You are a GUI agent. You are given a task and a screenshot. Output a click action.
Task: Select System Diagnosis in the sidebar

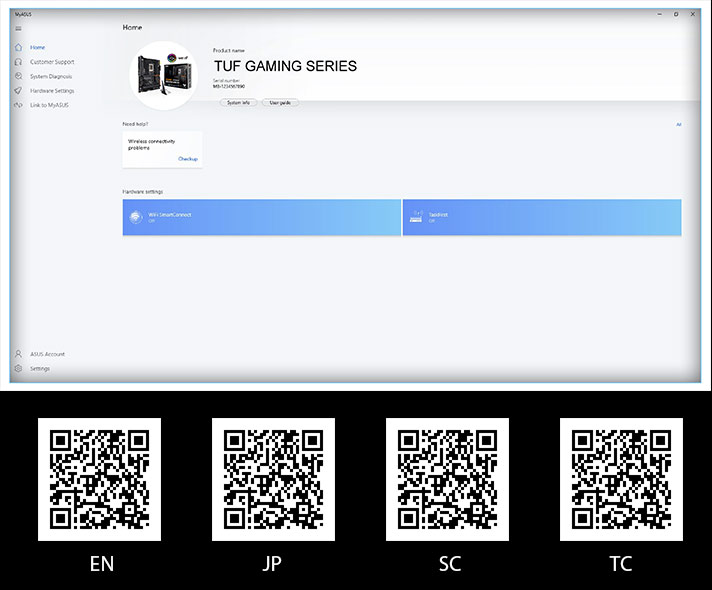coord(51,76)
